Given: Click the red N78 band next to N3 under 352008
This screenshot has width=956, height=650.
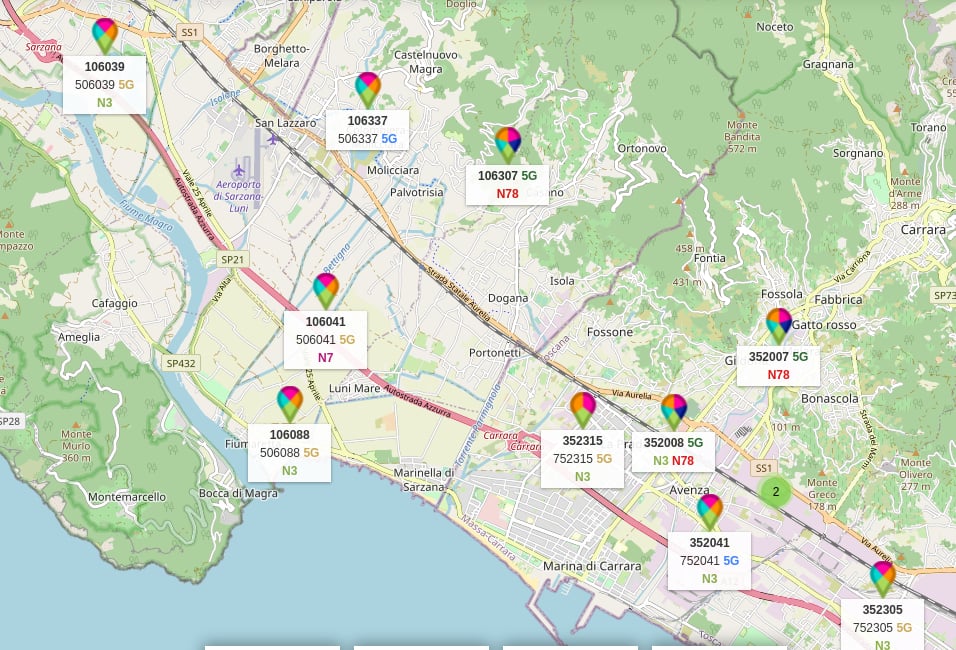Looking at the screenshot, I should (683, 461).
